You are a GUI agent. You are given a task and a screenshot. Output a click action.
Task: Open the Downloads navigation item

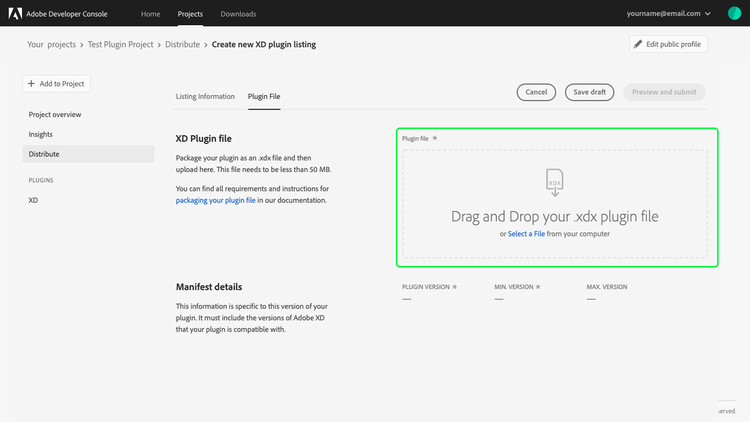click(x=238, y=14)
